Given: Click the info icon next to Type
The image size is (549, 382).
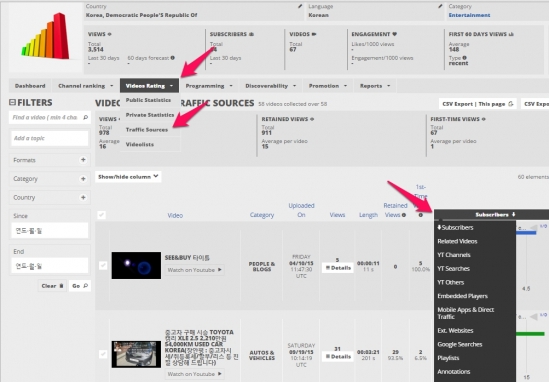Looking at the screenshot, I should coord(464,58).
